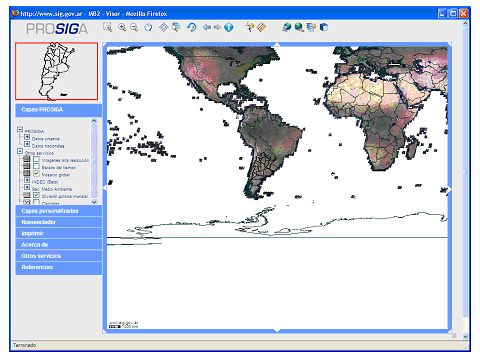Click the page vertical scrollbar track

(465, 180)
